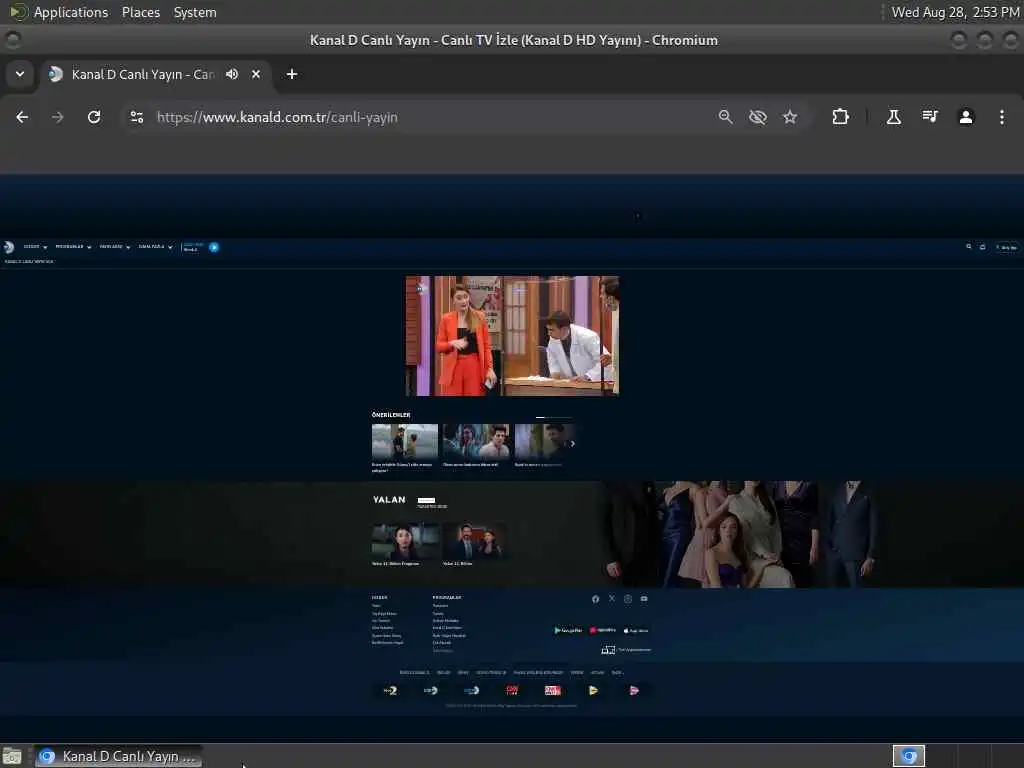Open the second Yalan episode thumbnail

tap(476, 541)
